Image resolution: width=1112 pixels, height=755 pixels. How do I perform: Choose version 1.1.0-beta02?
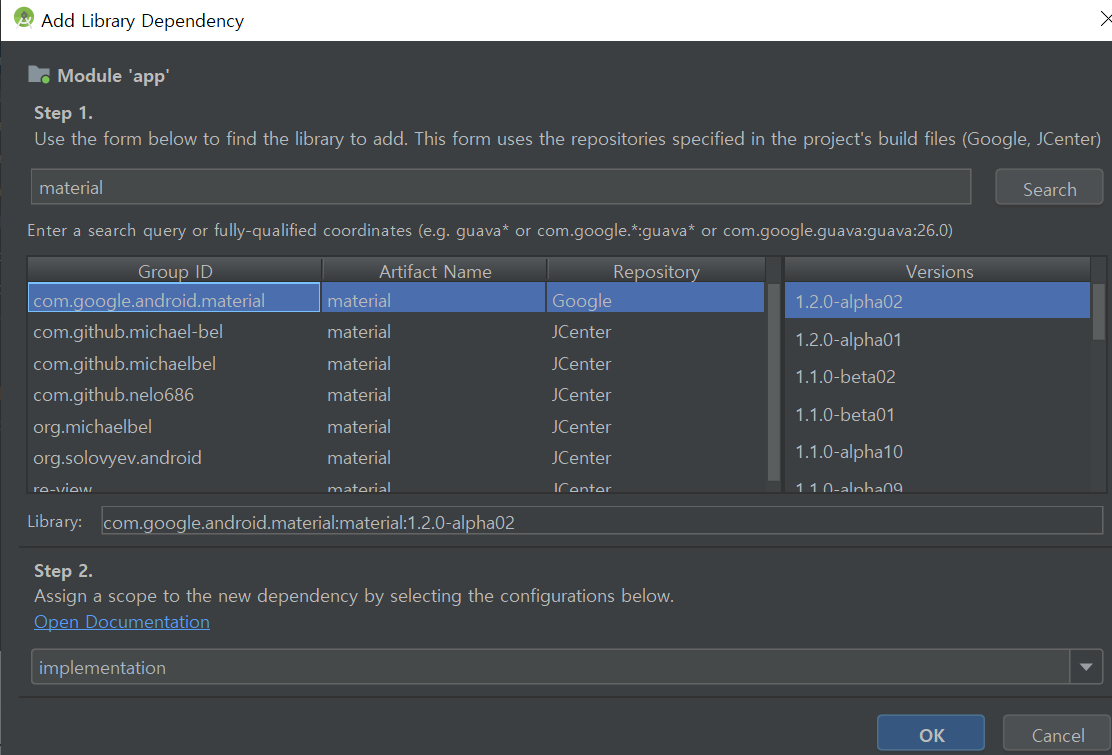(x=937, y=376)
